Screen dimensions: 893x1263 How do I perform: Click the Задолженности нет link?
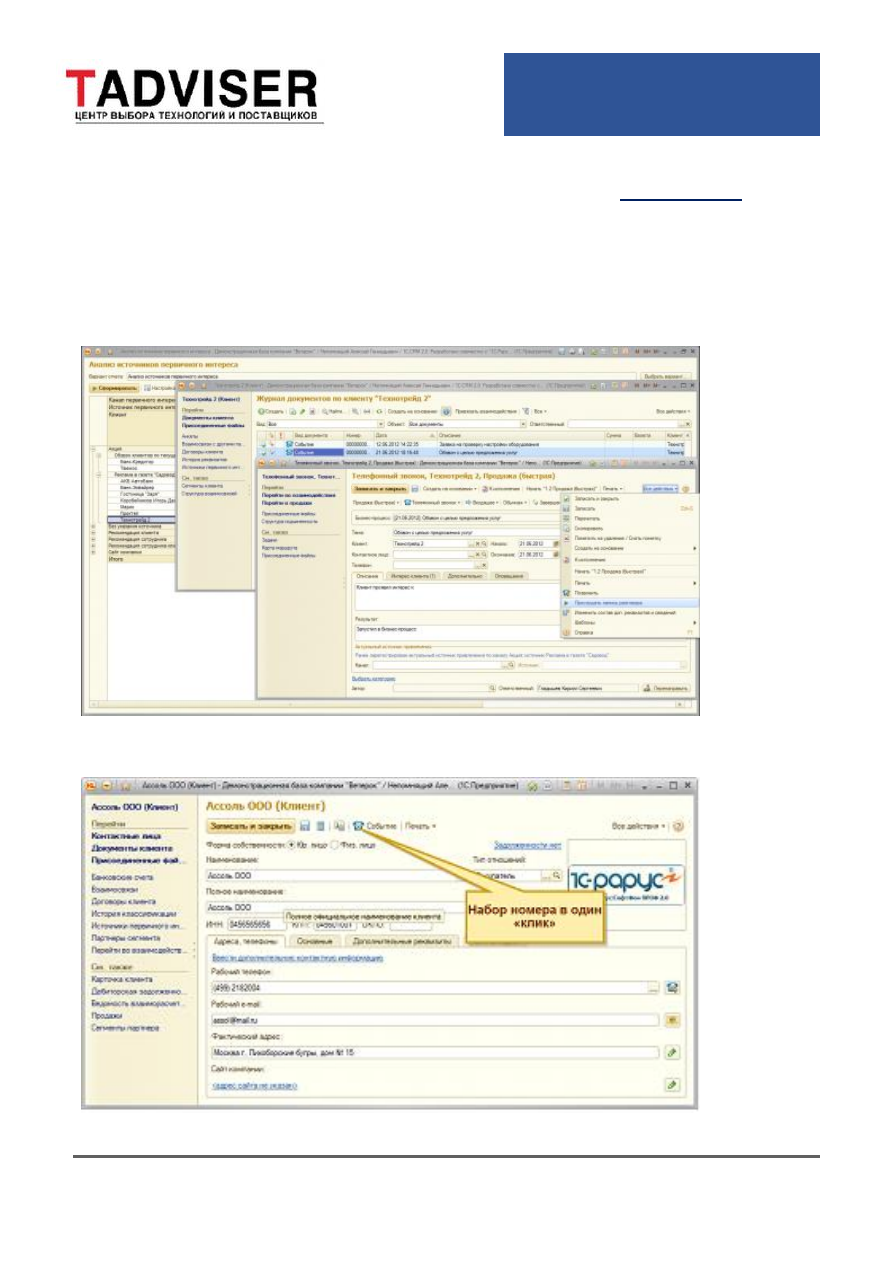tap(528, 845)
